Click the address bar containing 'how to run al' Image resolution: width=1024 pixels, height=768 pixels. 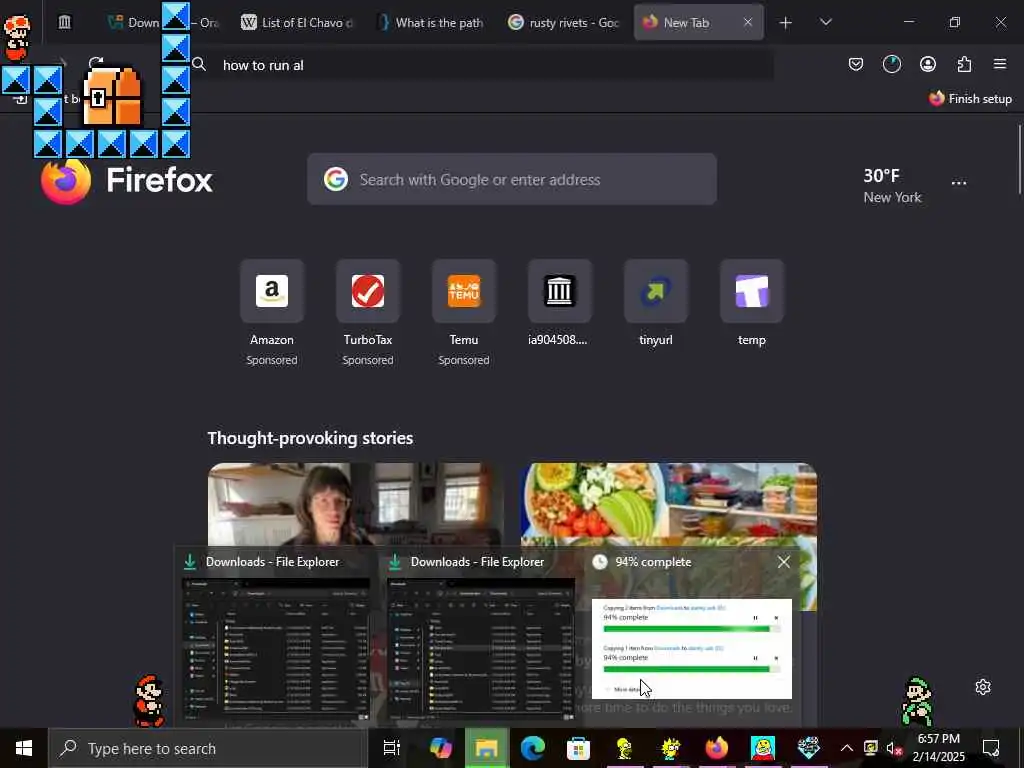click(483, 65)
